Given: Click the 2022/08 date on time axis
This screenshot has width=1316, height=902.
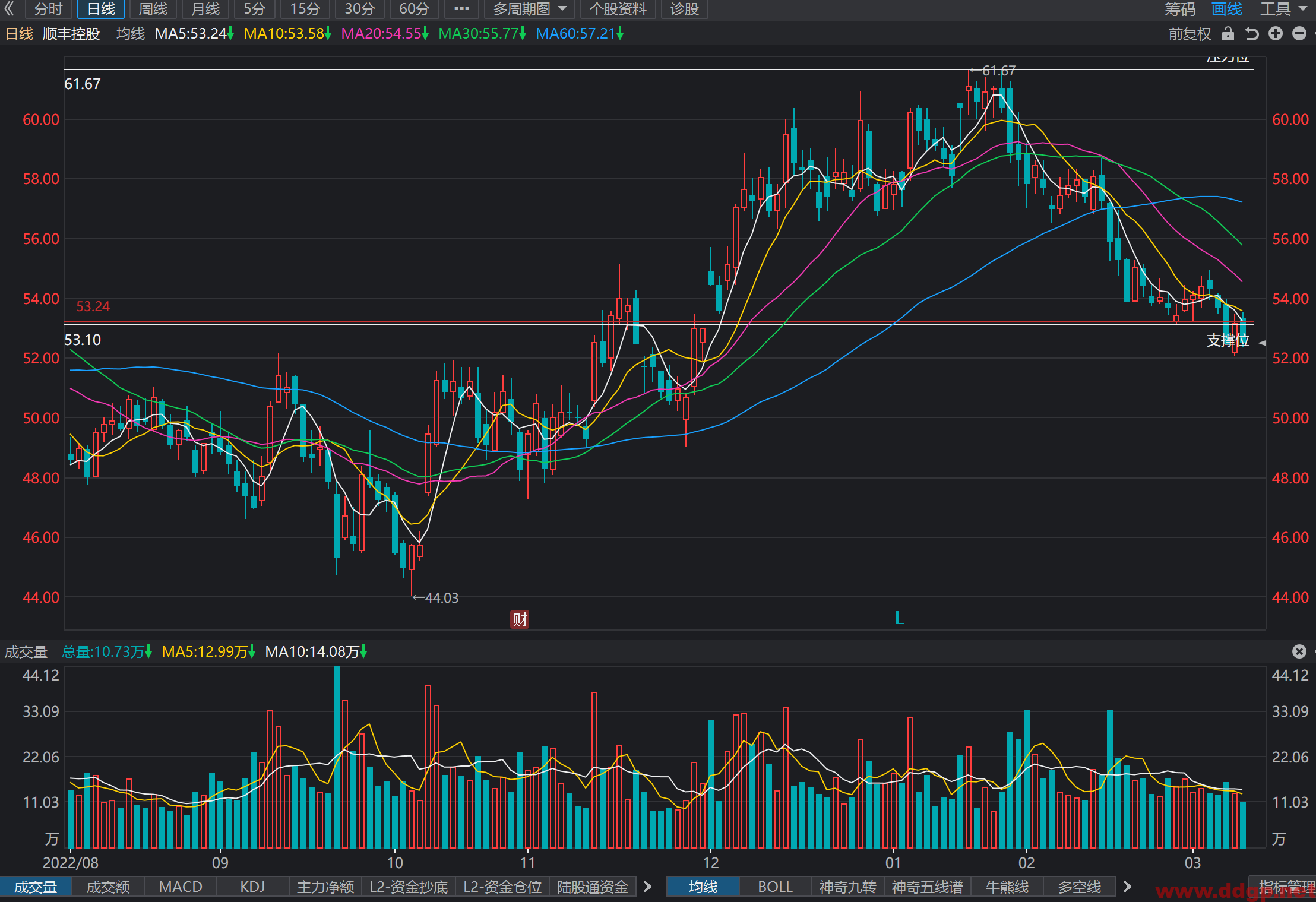Looking at the screenshot, I should click(x=71, y=863).
